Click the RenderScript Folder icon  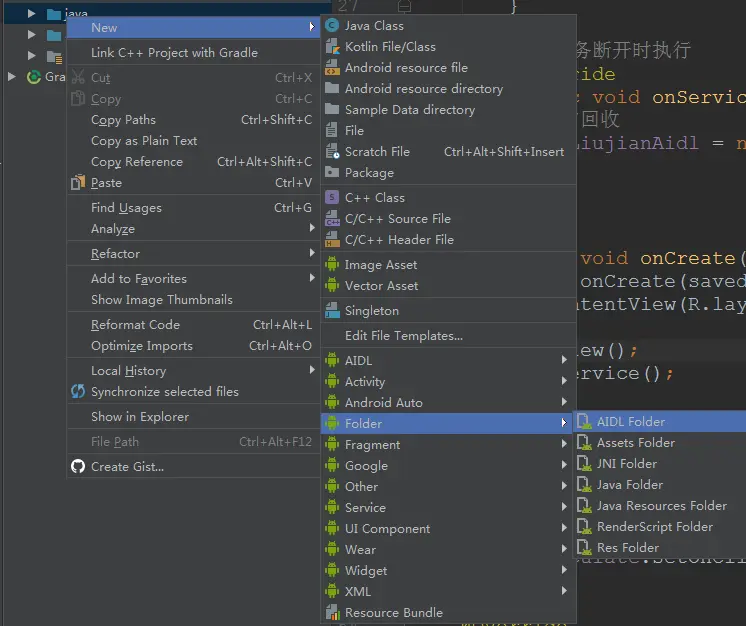pos(585,527)
